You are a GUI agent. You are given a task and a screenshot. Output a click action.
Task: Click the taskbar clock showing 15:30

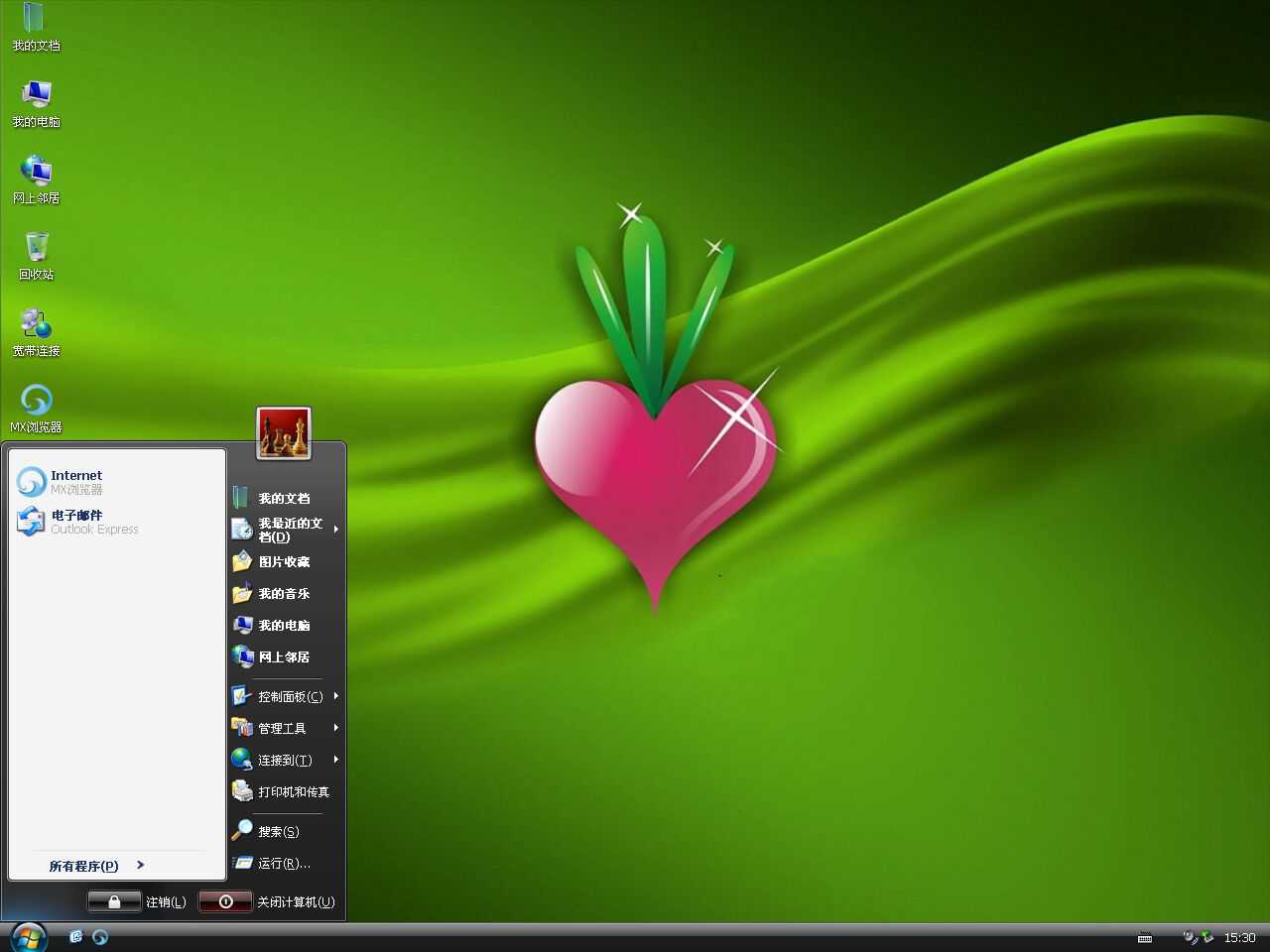[x=1239, y=937]
